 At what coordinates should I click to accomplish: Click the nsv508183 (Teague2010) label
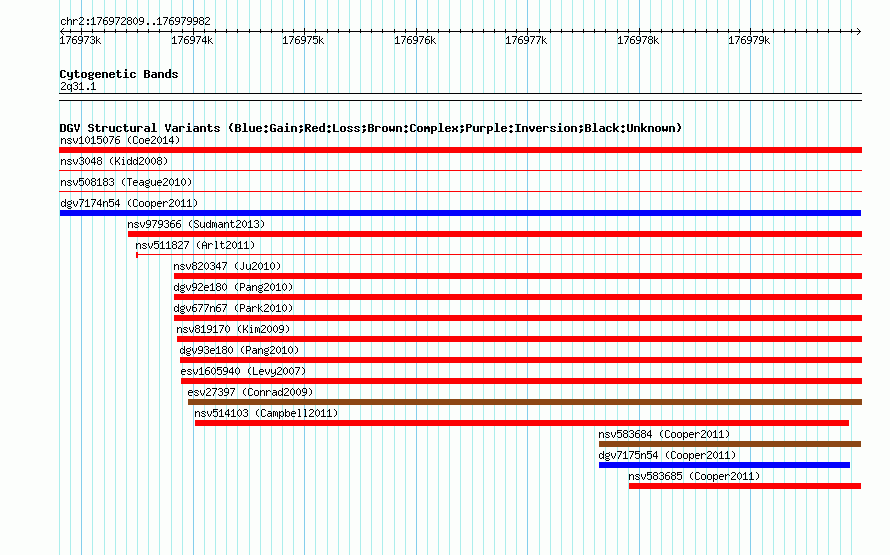coord(126,182)
